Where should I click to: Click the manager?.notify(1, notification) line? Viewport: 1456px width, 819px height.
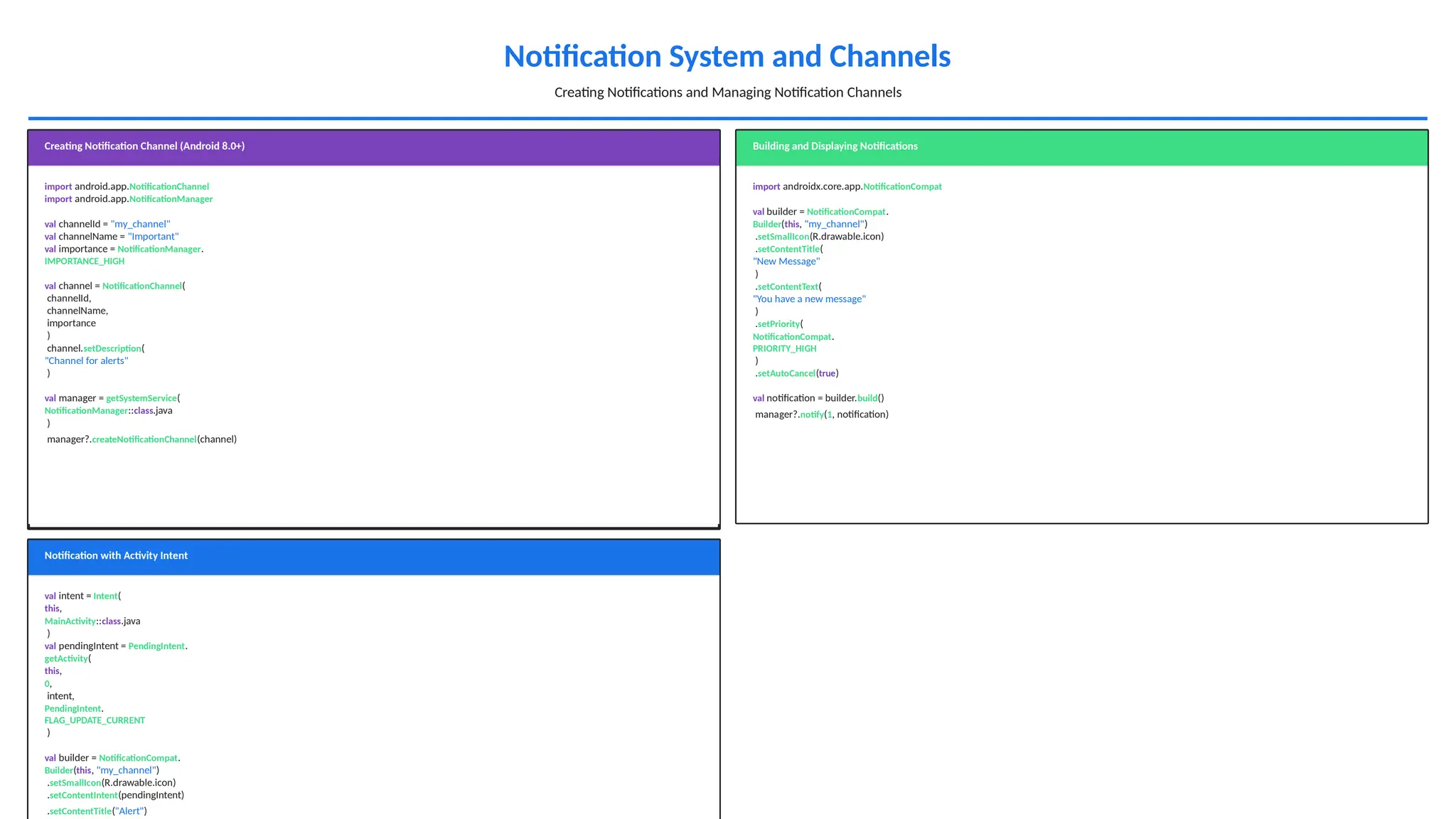coord(822,414)
